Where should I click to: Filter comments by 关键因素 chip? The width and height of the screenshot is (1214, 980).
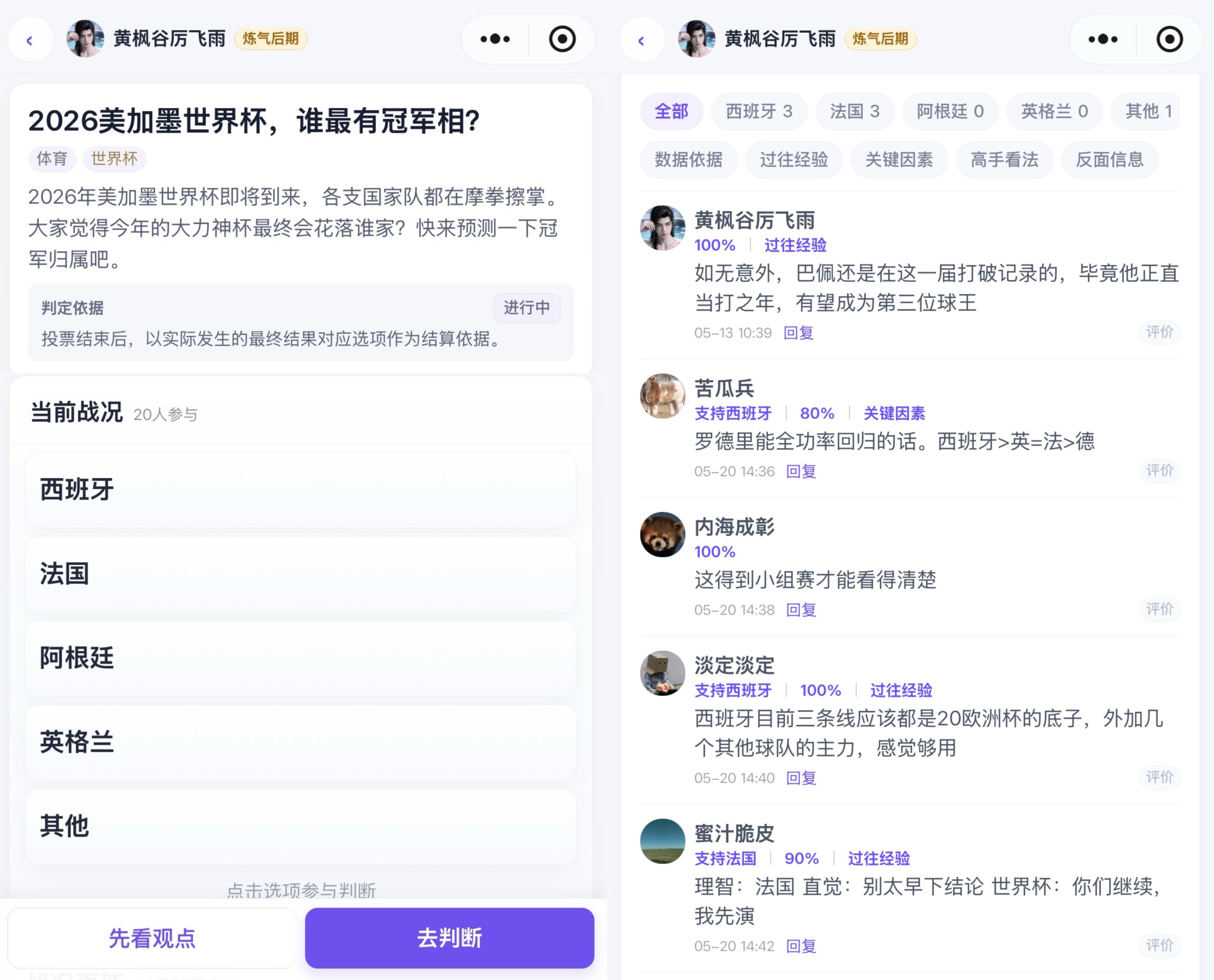[899, 160]
